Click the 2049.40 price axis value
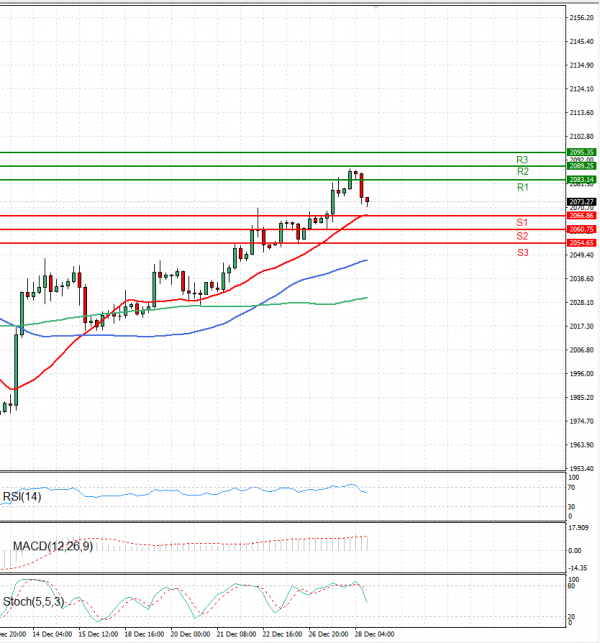The width and height of the screenshot is (600, 643). (x=582, y=255)
